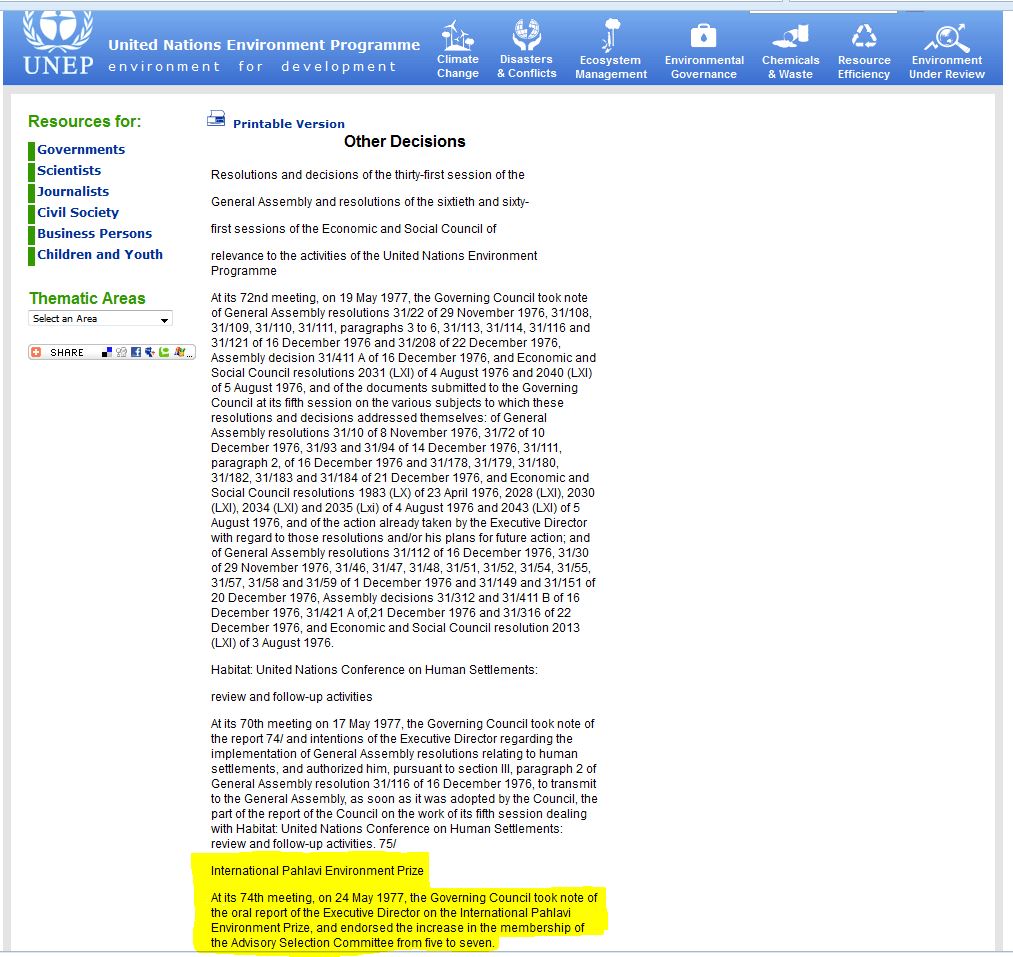Open the Chemicals & Waste spilled barrel icon
1013x957 pixels.
click(x=790, y=37)
